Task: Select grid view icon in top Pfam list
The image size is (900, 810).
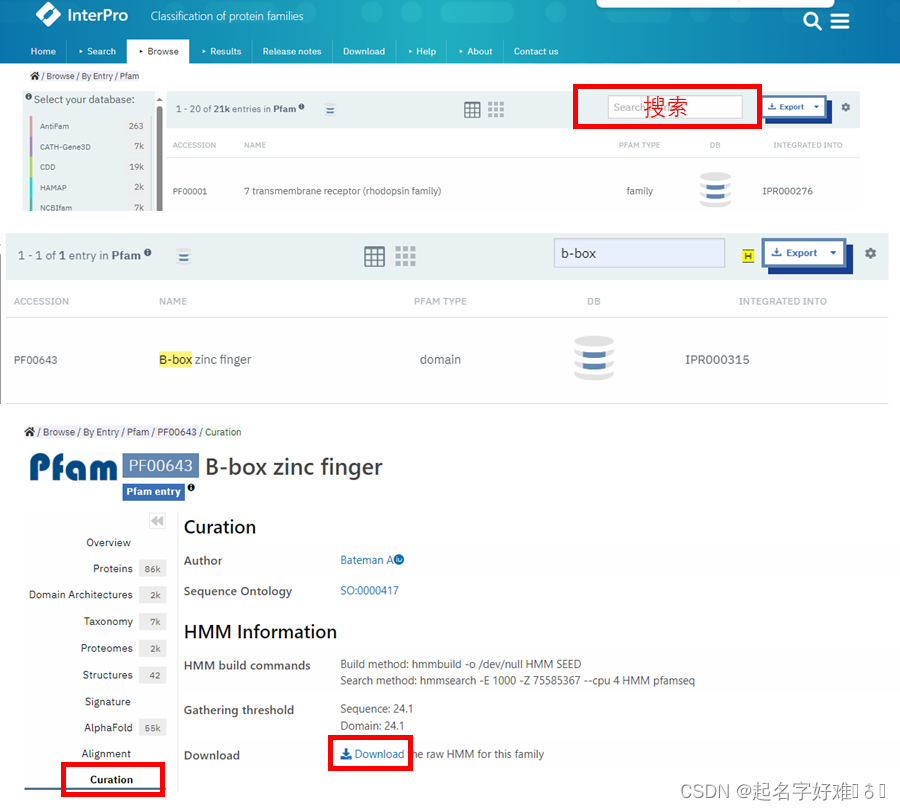Action: tap(495, 109)
